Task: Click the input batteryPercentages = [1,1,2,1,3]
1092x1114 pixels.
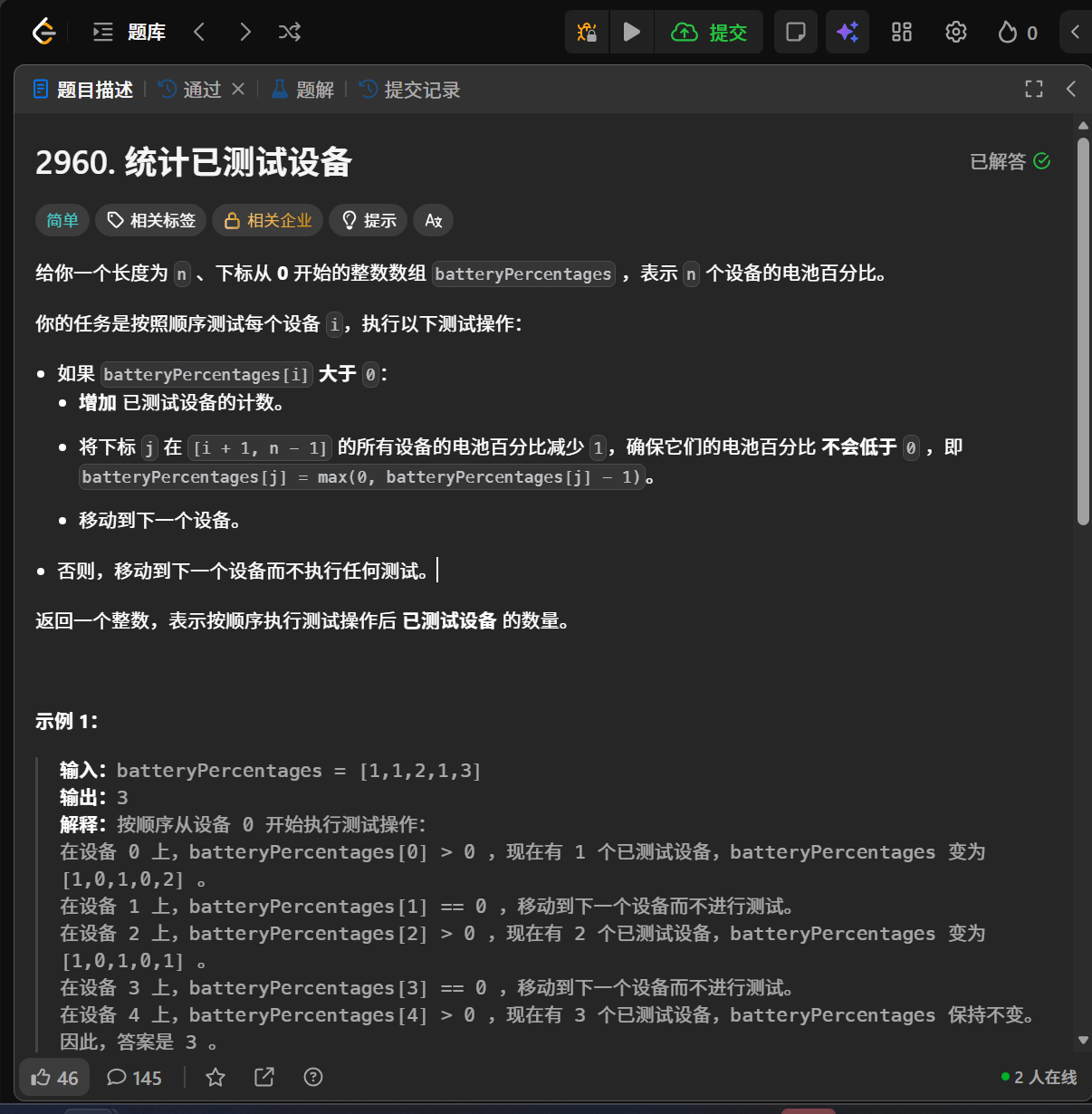Action: click(270, 771)
